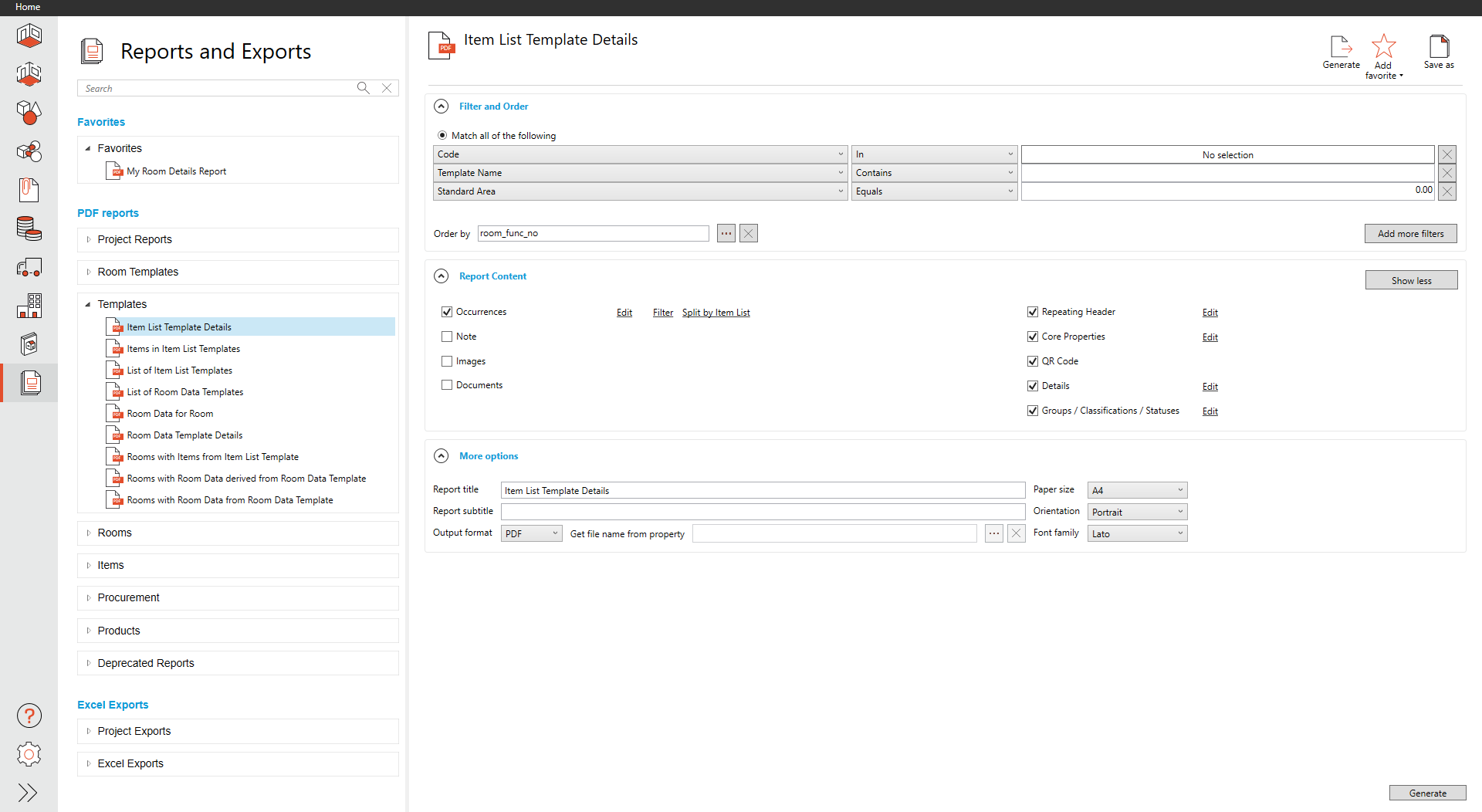Expand the Room Templates group
This screenshot has height=812, width=1482.
tap(89, 272)
